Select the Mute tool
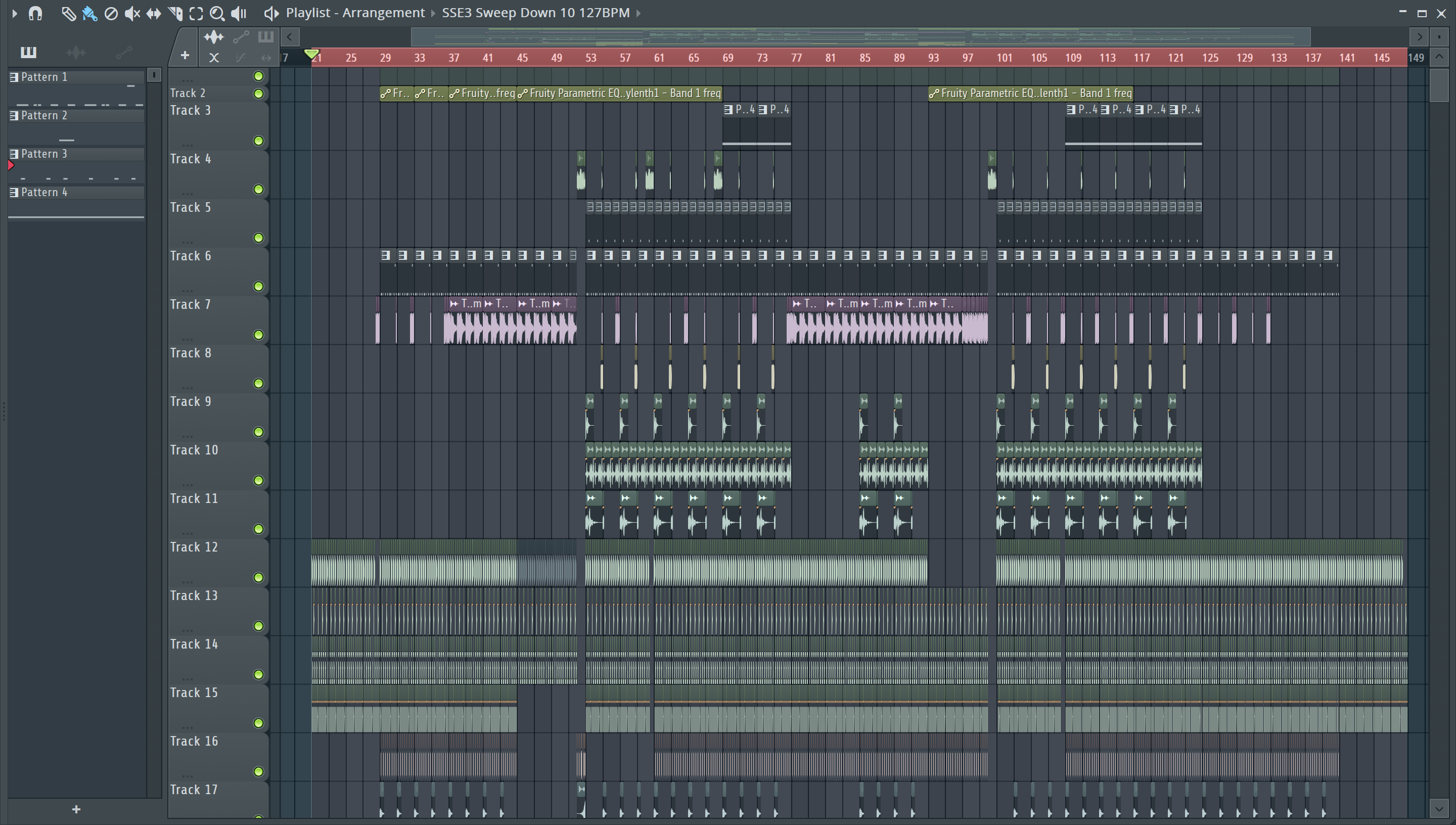Viewport: 1456px width, 825px height. click(x=132, y=13)
